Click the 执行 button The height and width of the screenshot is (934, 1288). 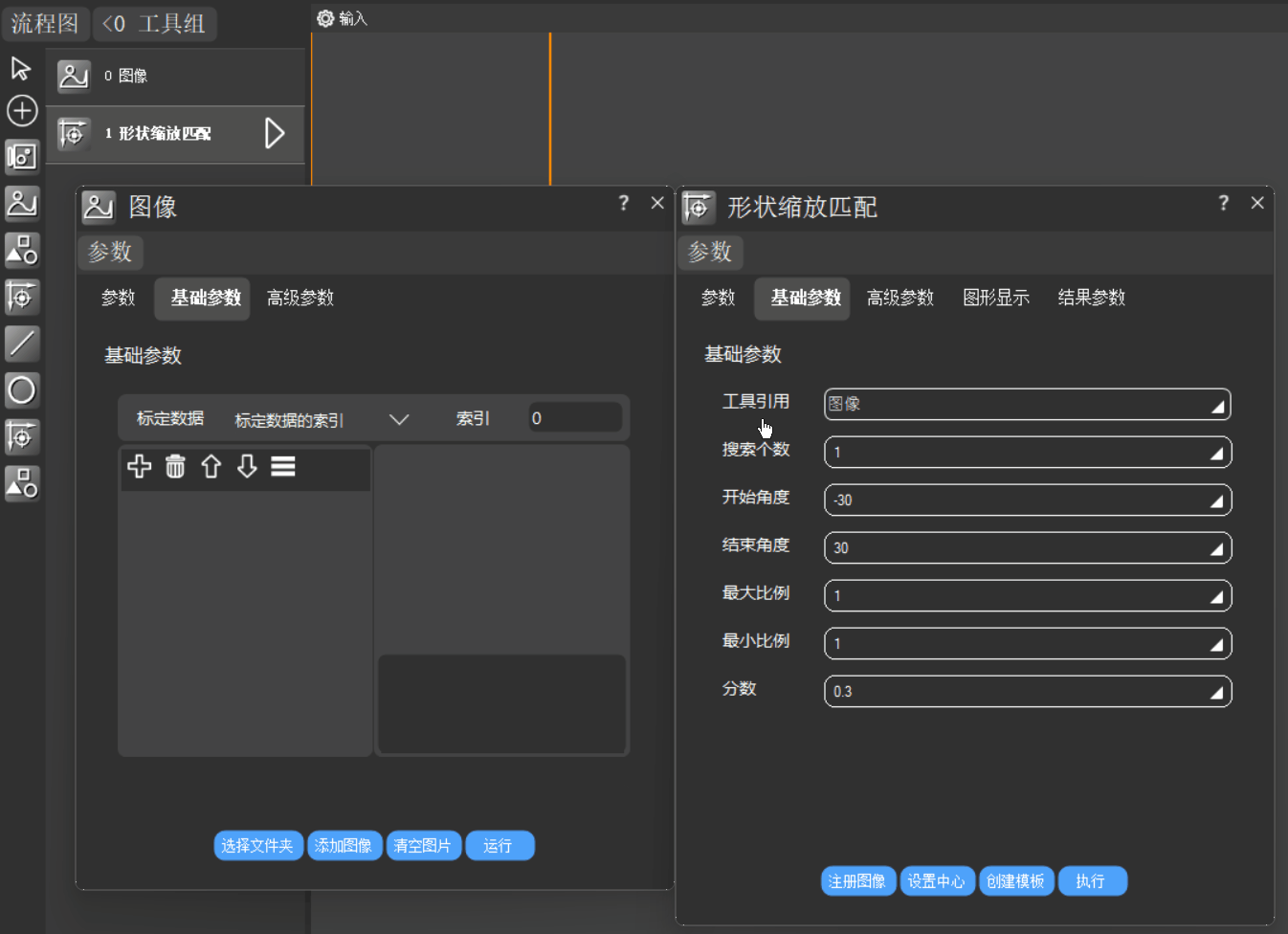(x=1092, y=881)
